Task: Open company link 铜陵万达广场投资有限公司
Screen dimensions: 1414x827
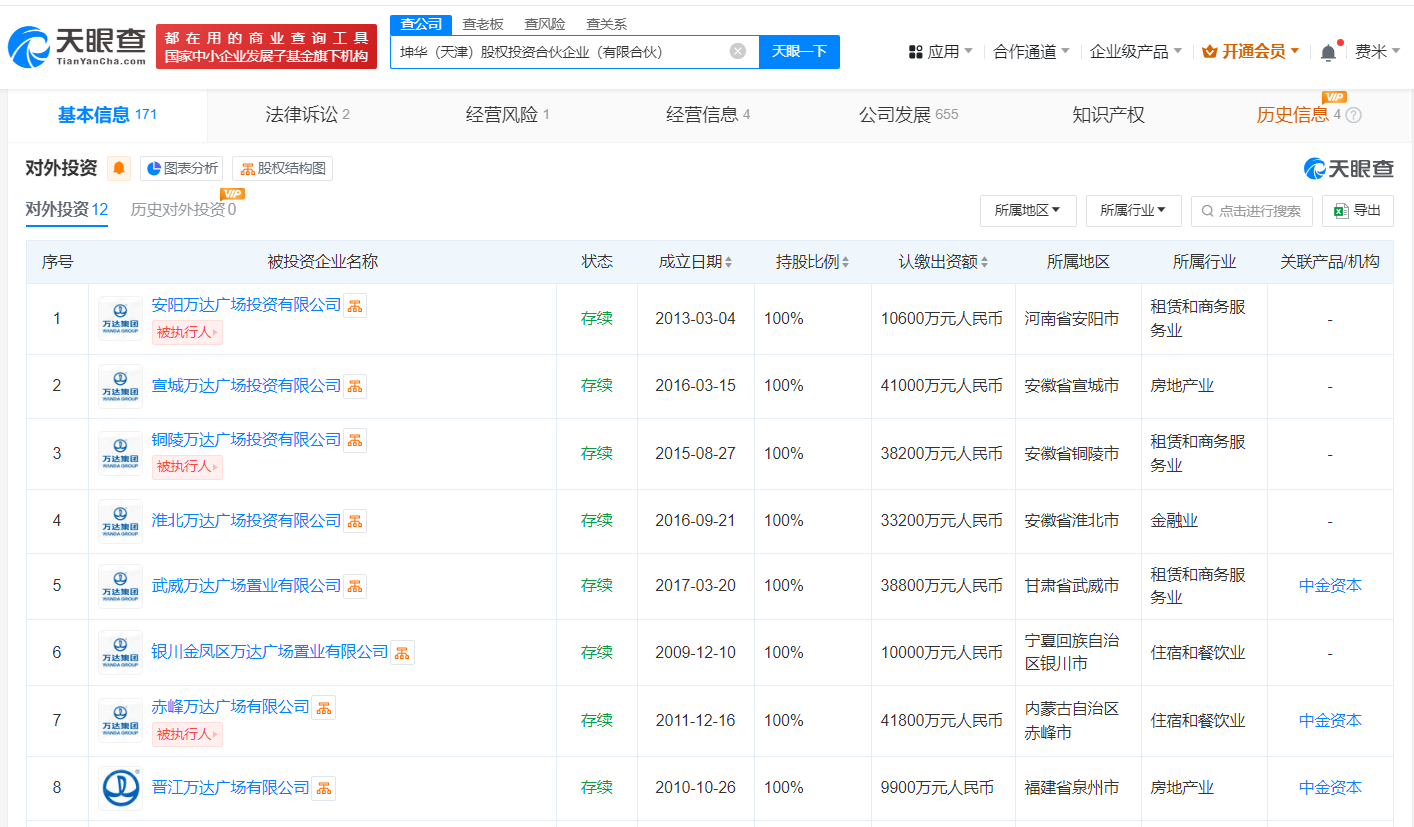Action: point(246,440)
